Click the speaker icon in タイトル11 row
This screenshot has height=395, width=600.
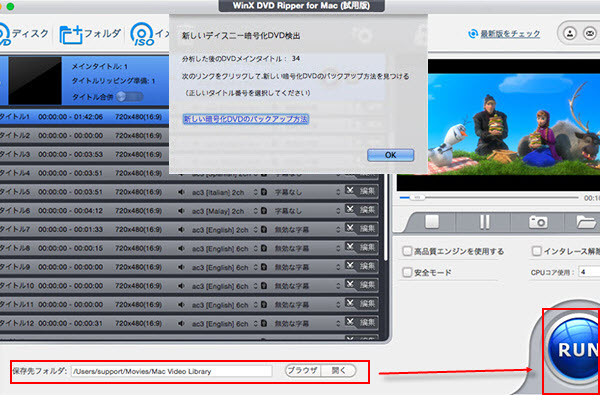tap(181, 305)
